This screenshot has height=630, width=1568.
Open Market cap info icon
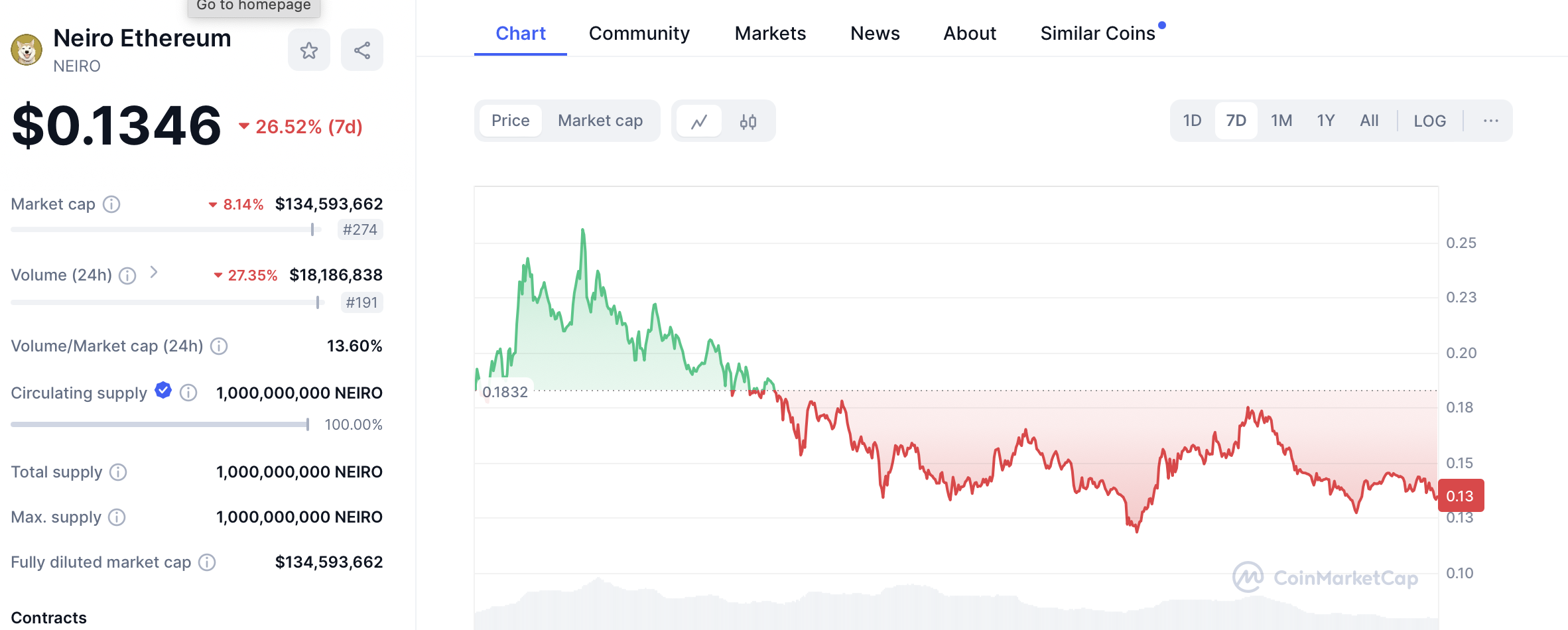(x=111, y=204)
